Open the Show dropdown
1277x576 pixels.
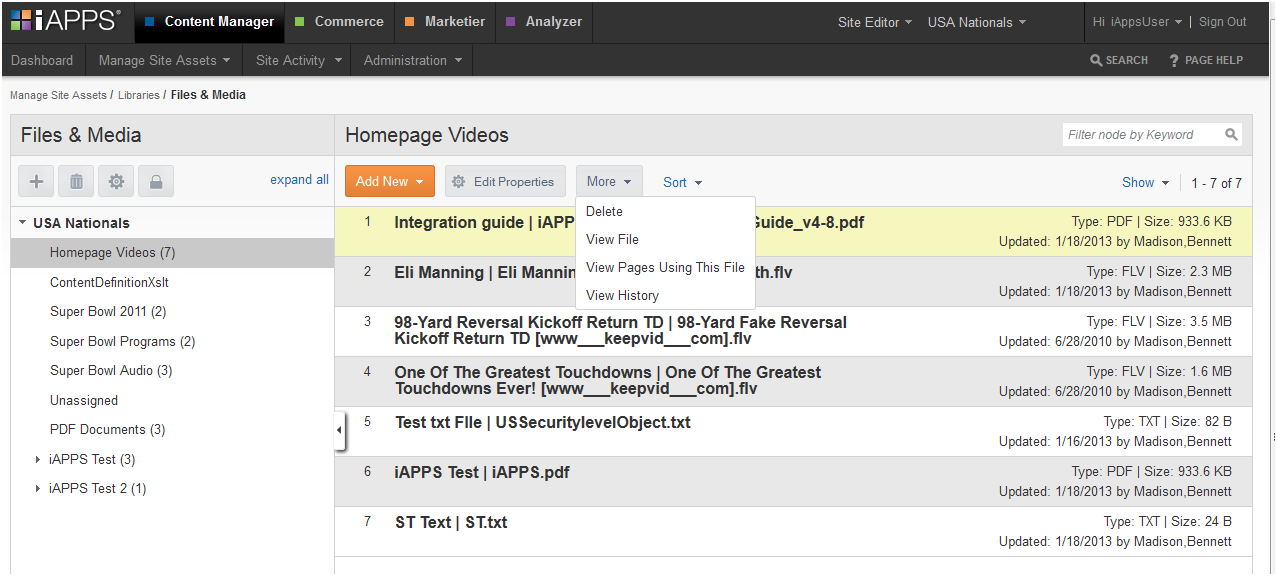coord(1145,182)
